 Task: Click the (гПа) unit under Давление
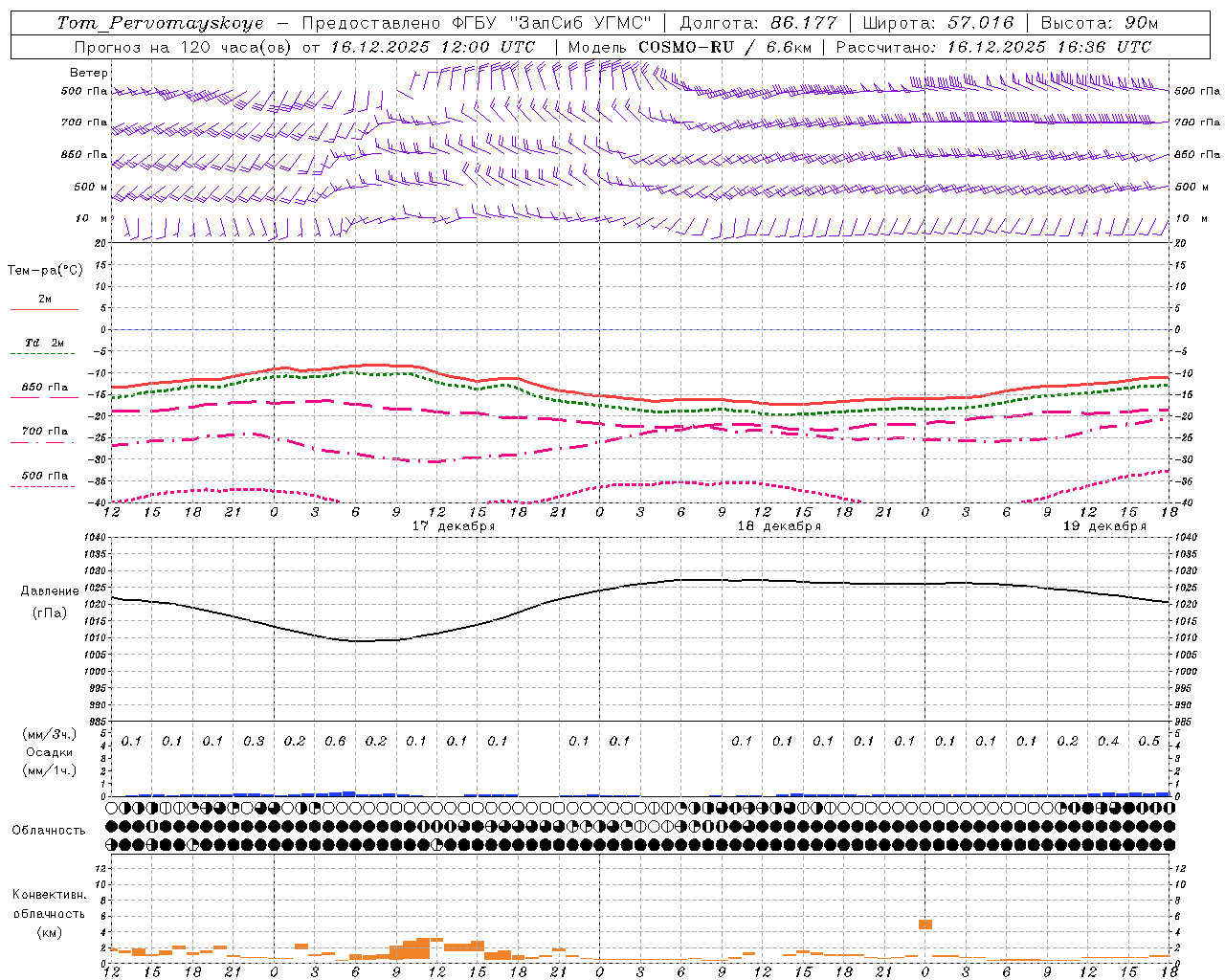pyautogui.click(x=50, y=612)
